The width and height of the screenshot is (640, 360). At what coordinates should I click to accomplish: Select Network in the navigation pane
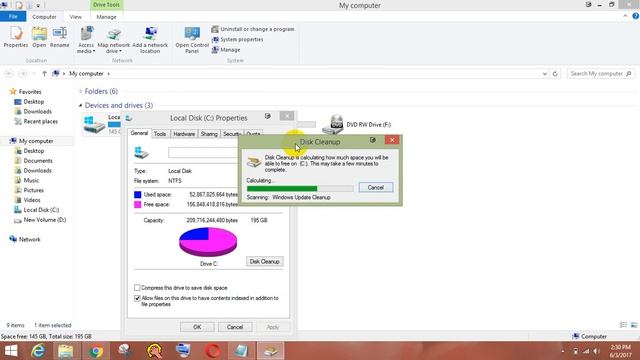coord(25,240)
